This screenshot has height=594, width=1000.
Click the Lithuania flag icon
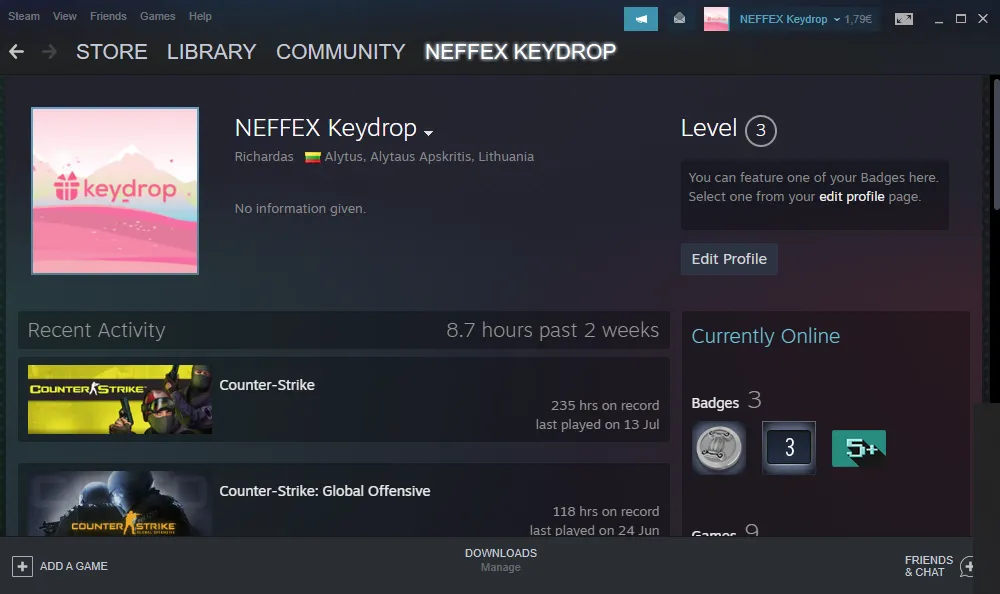(312, 157)
